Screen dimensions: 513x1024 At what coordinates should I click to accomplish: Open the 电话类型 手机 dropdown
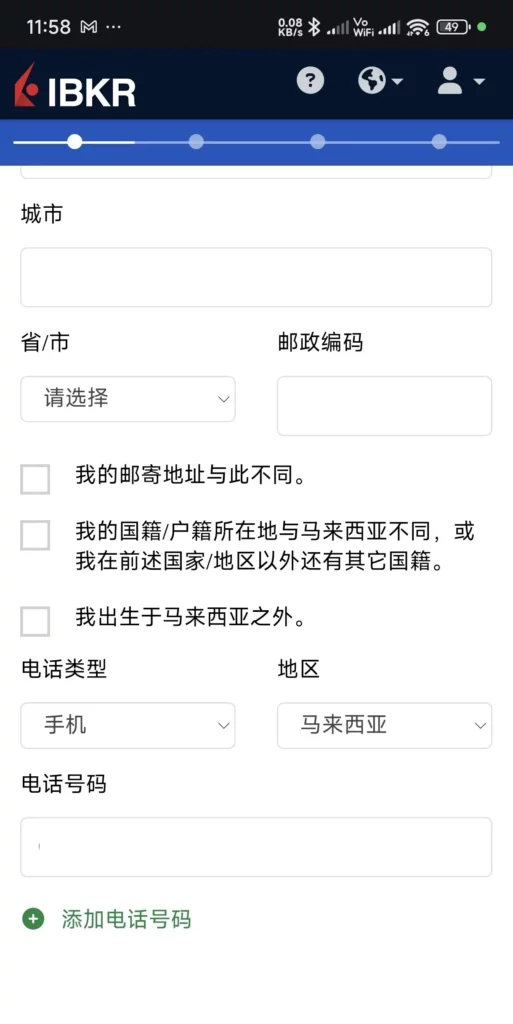pyautogui.click(x=128, y=725)
